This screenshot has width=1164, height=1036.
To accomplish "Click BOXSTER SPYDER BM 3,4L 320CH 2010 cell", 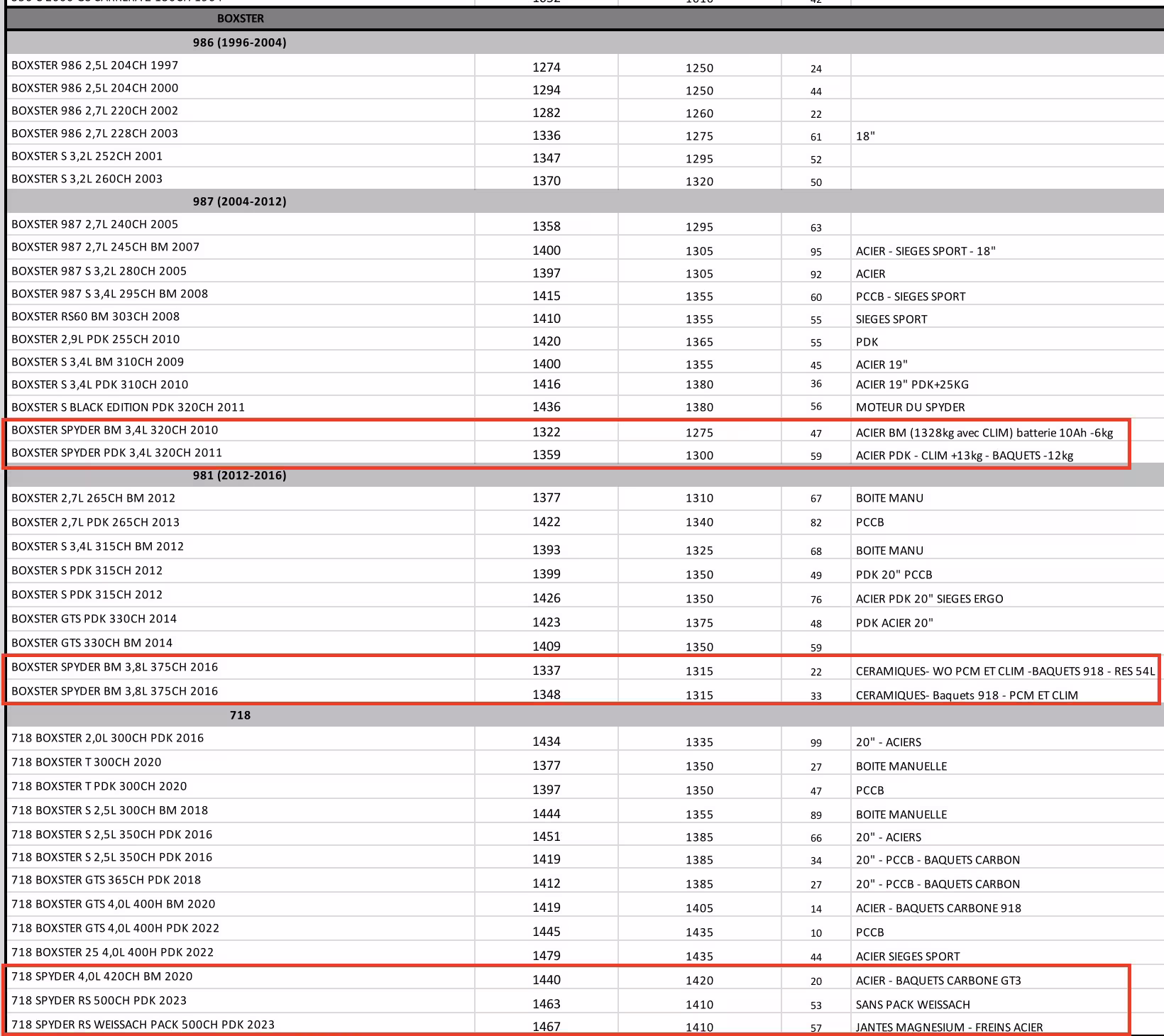I will [x=240, y=430].
